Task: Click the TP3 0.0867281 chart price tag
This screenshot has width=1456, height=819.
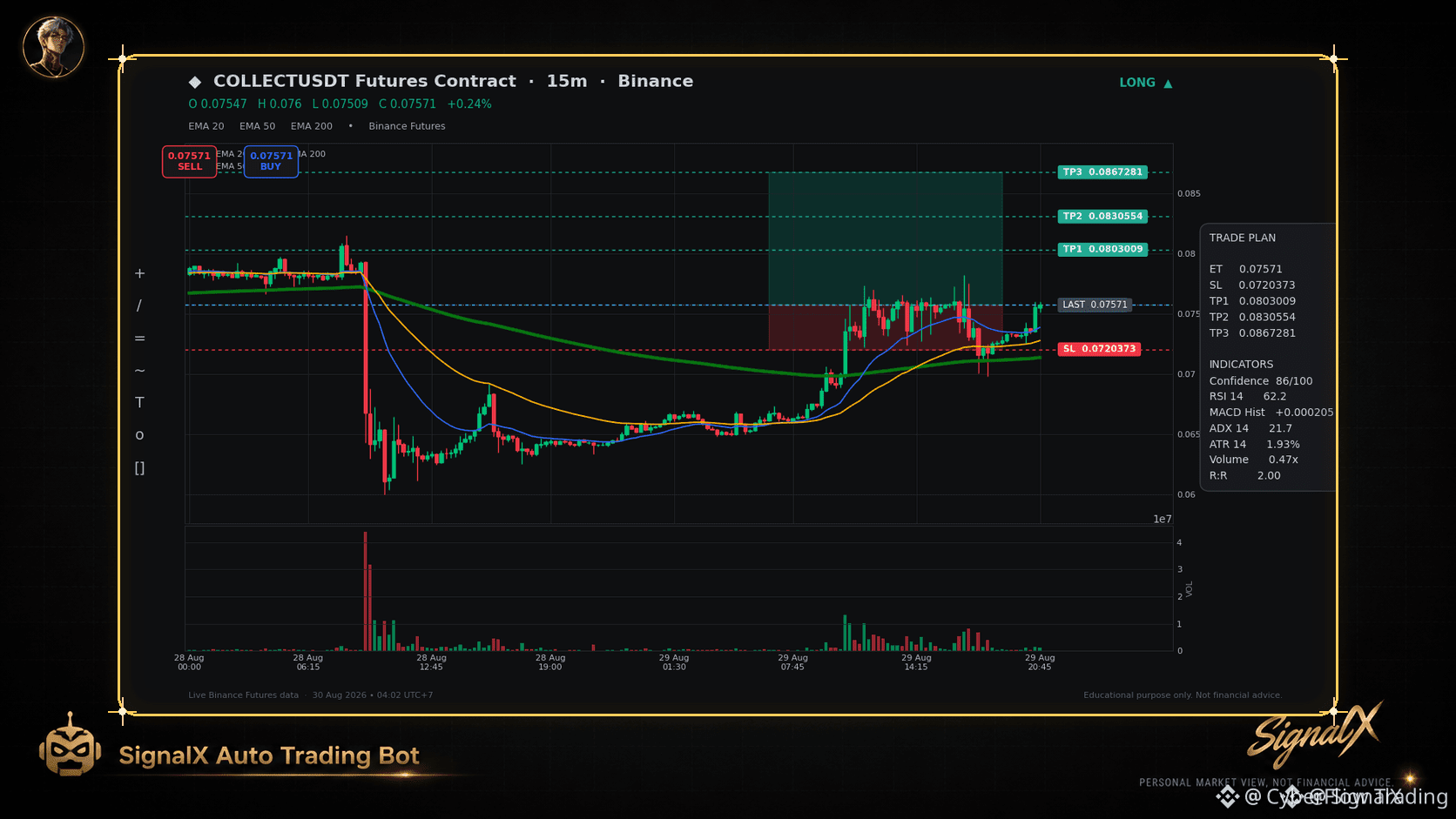Action: pyautogui.click(x=1102, y=172)
